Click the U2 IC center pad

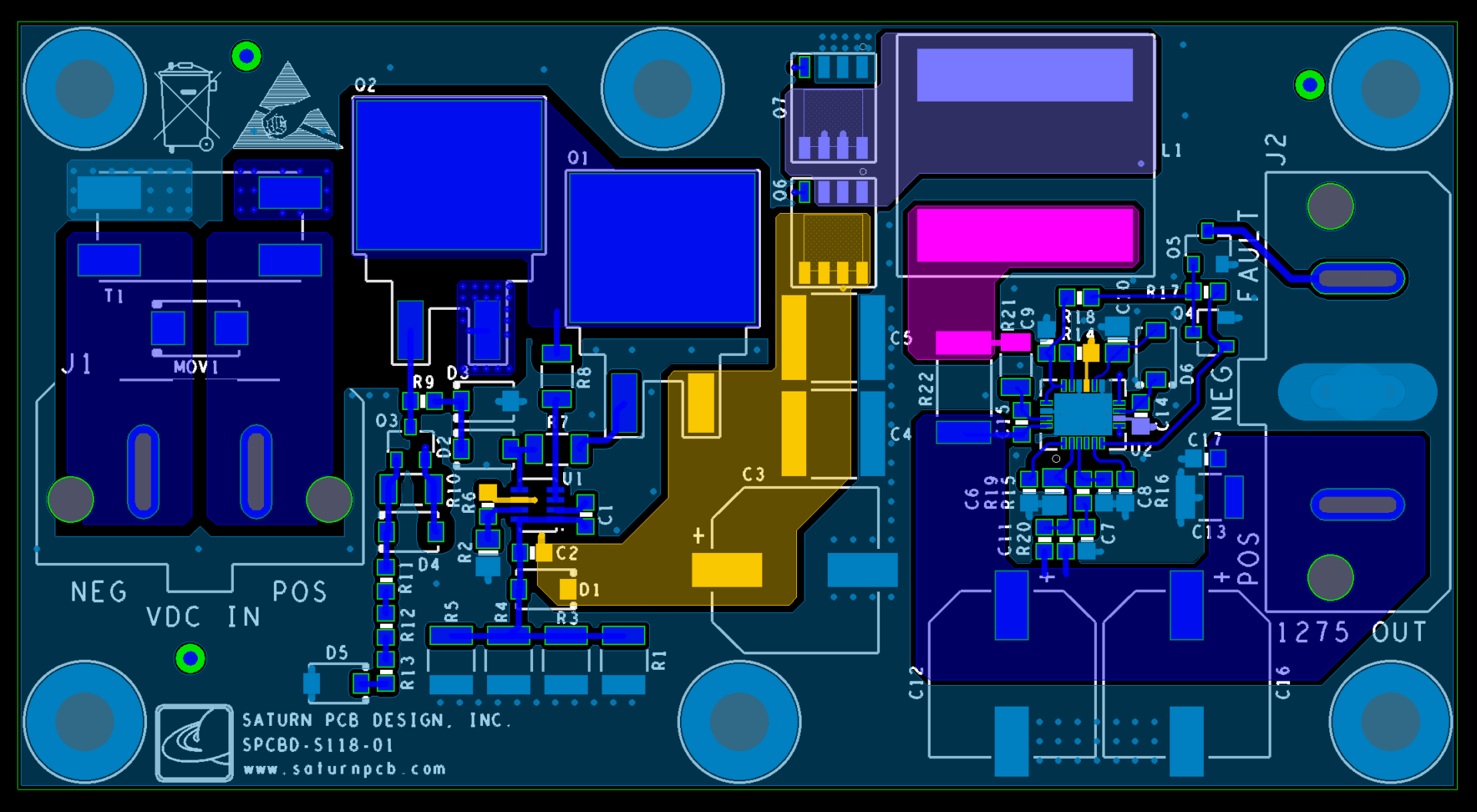click(x=1082, y=414)
